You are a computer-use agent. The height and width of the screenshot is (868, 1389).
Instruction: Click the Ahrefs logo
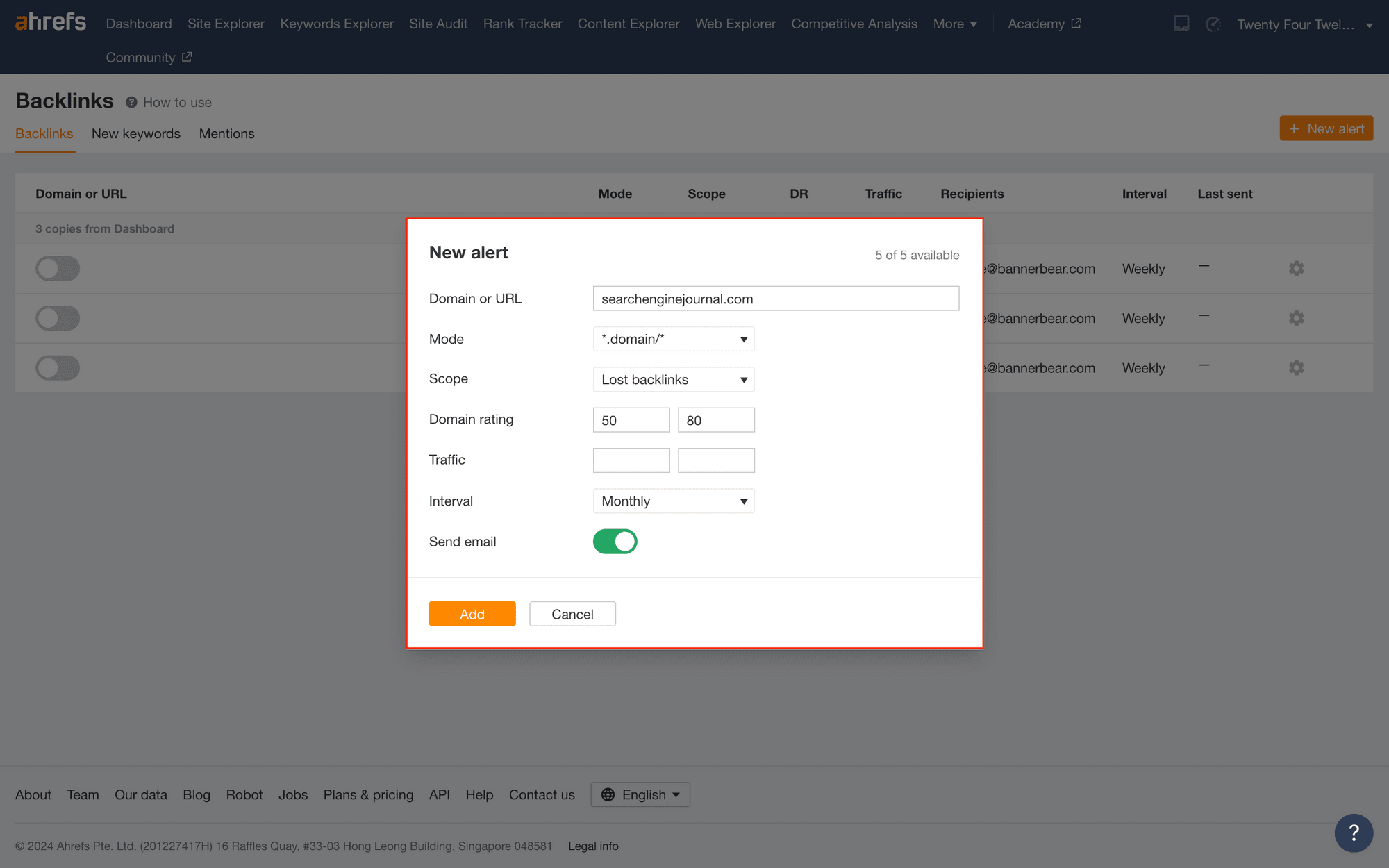pos(51,22)
